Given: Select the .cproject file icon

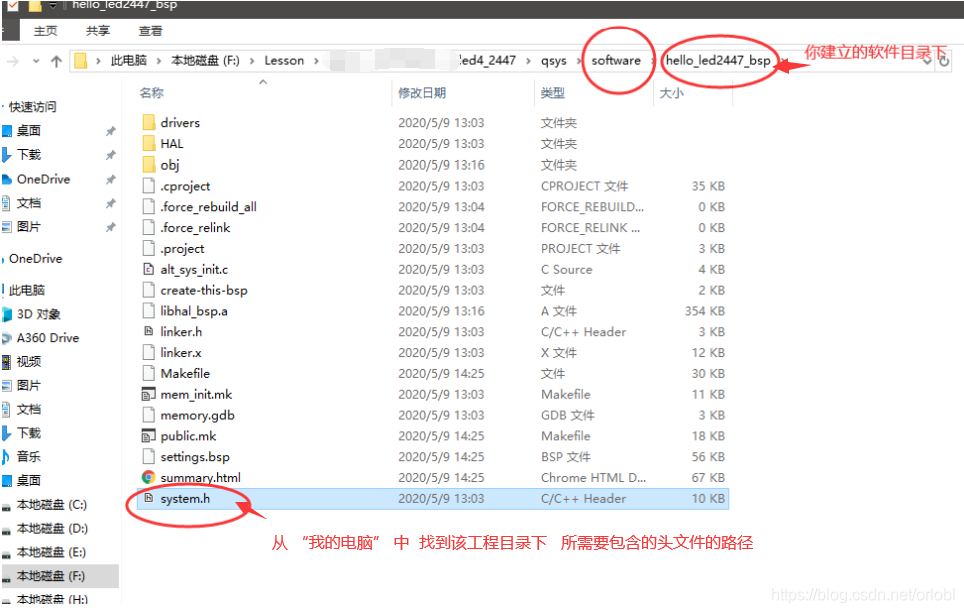Looking at the screenshot, I should click(148, 186).
